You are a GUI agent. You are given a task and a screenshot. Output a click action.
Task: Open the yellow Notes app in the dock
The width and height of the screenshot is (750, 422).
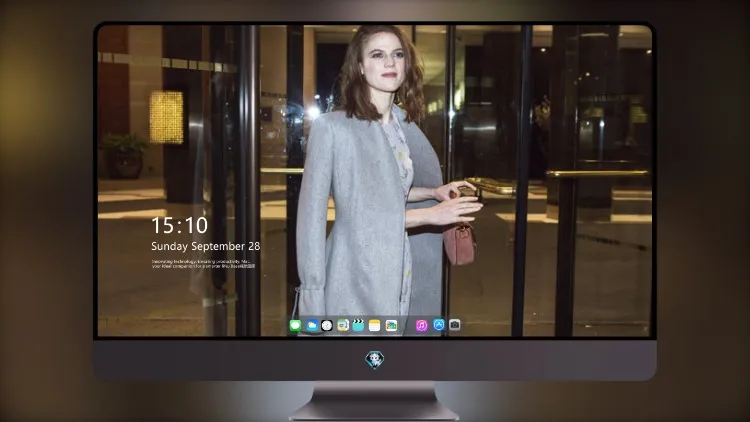pos(375,326)
